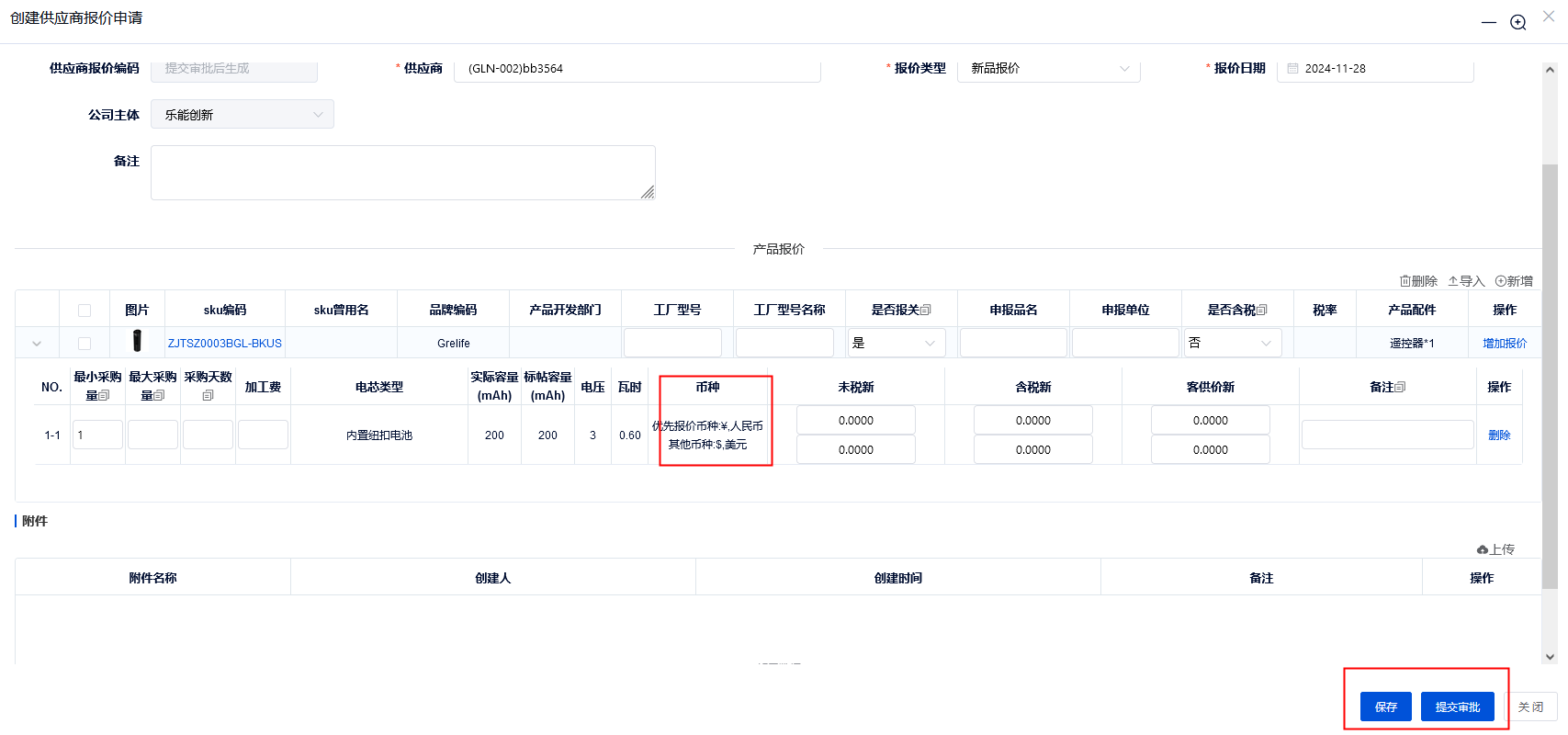The height and width of the screenshot is (735, 1568).
Task: Click the 上传 upload icon button
Action: point(1495,549)
